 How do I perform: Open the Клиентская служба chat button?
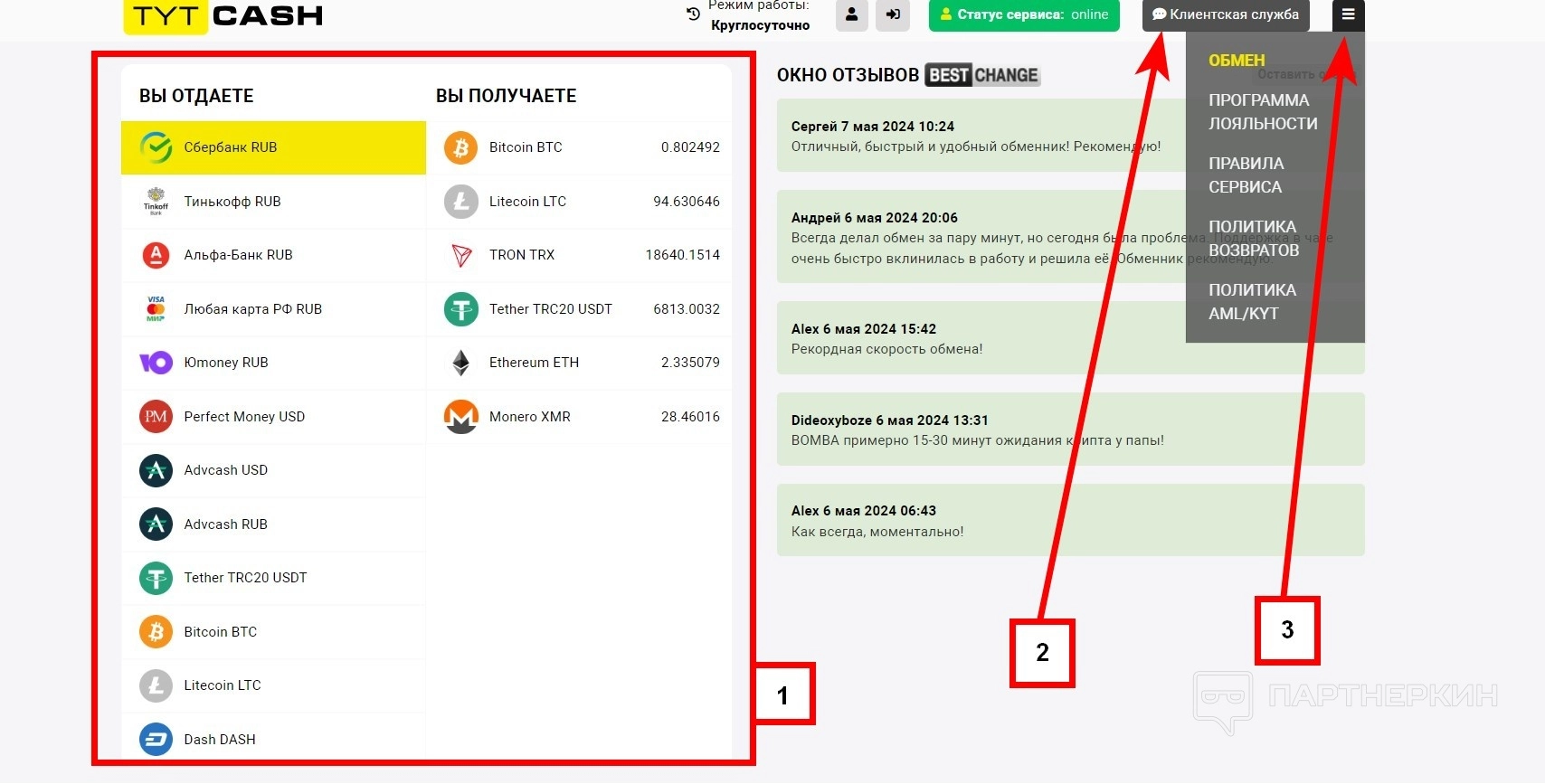tap(1226, 14)
